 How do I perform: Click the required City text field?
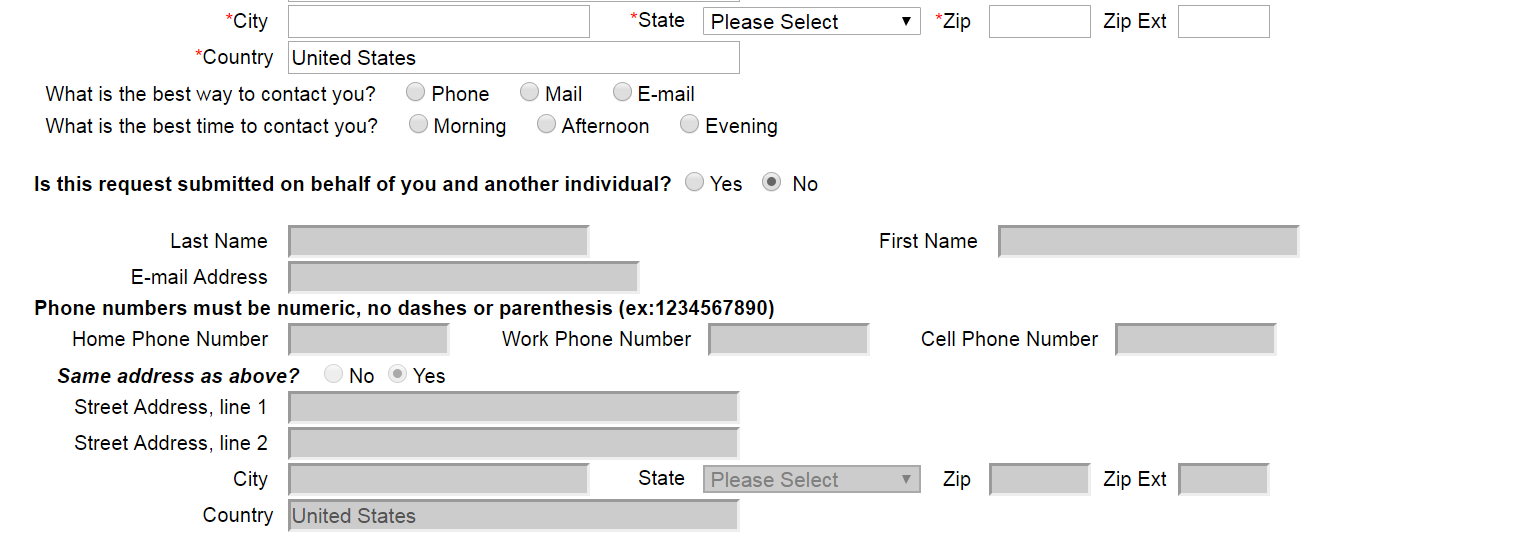click(438, 22)
